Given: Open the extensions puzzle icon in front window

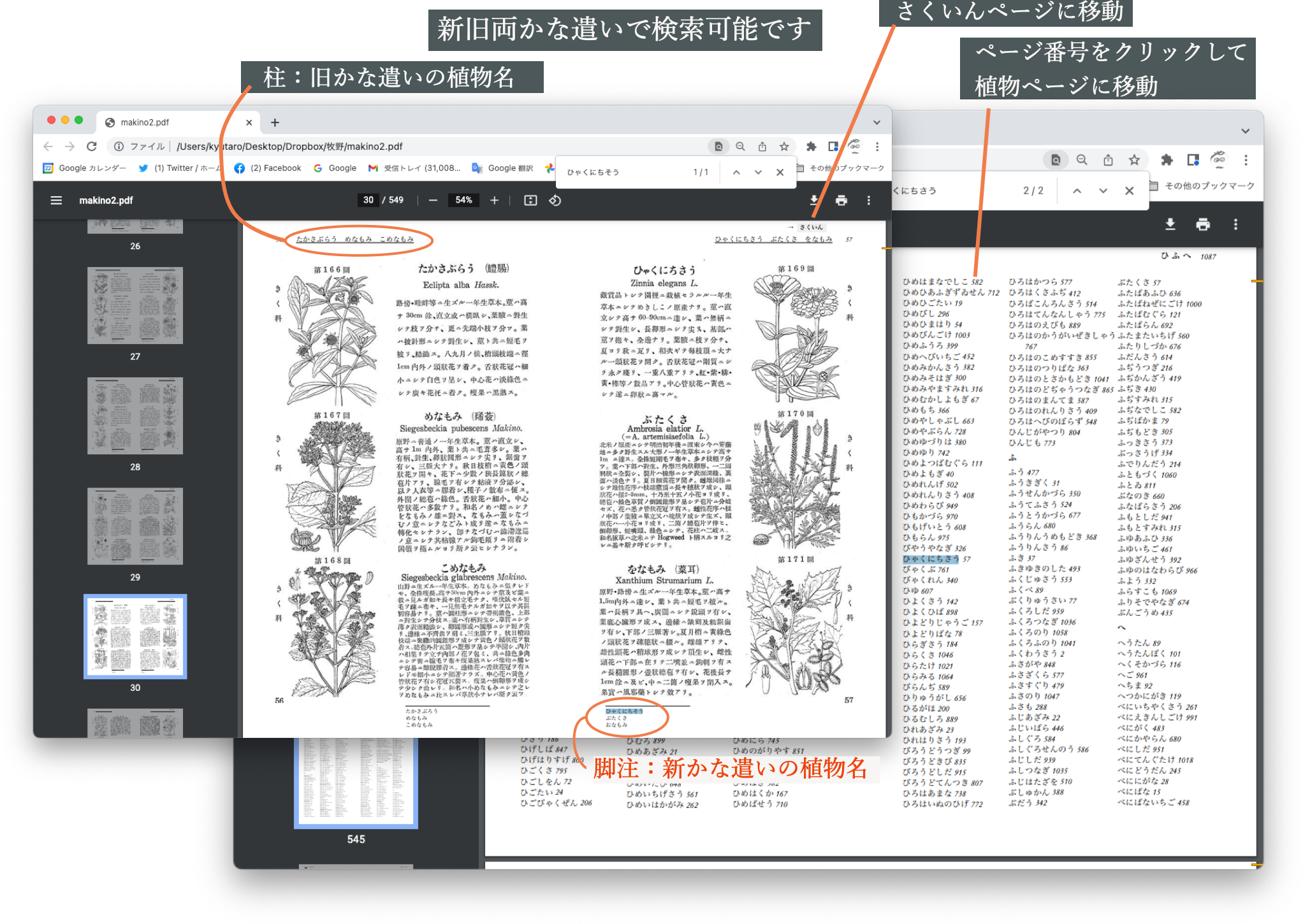Looking at the screenshot, I should (811, 147).
